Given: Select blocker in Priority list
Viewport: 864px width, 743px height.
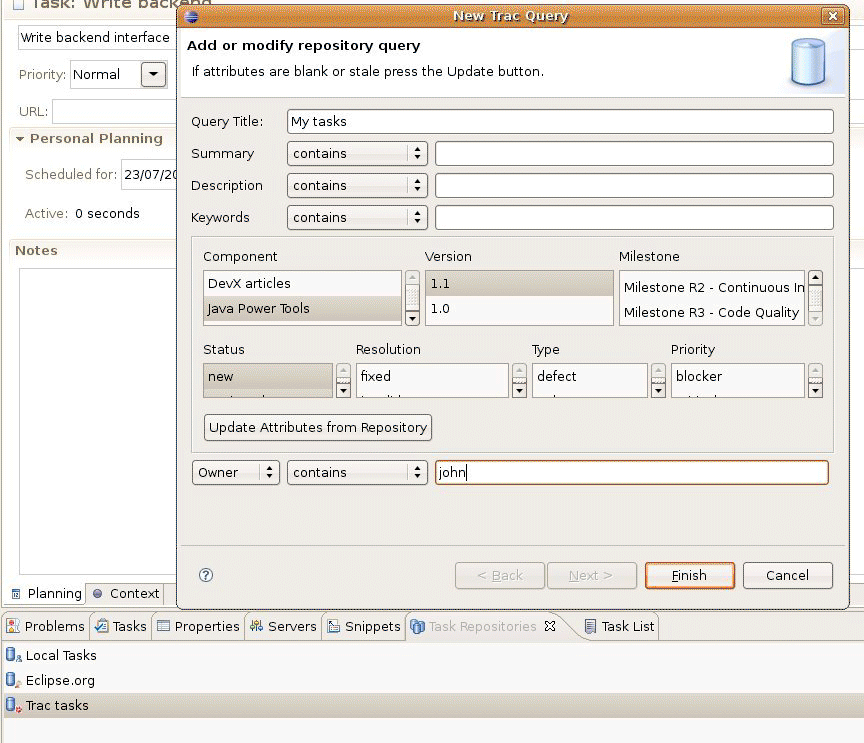Looking at the screenshot, I should coord(737,376).
